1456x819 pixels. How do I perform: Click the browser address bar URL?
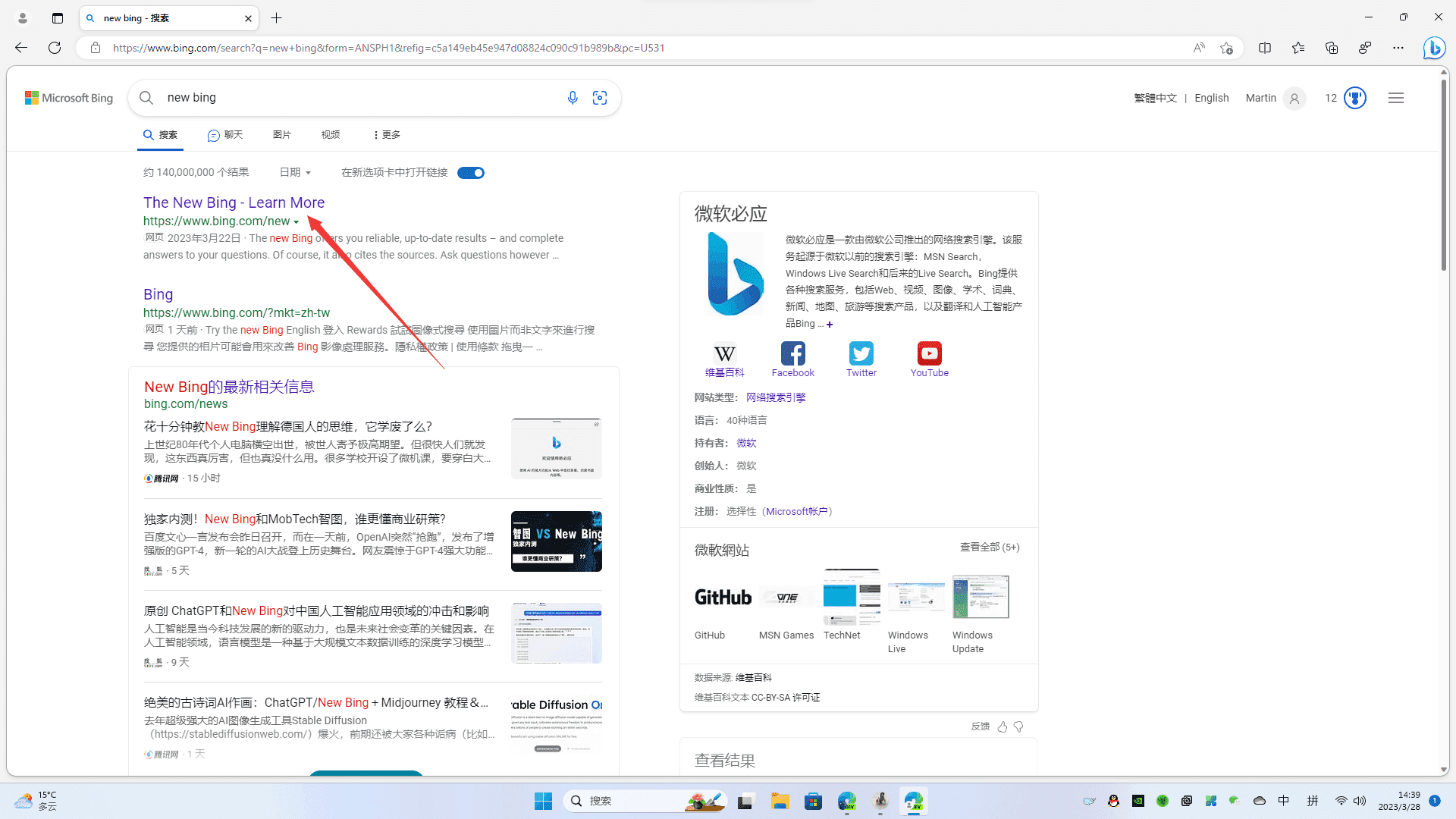[388, 48]
